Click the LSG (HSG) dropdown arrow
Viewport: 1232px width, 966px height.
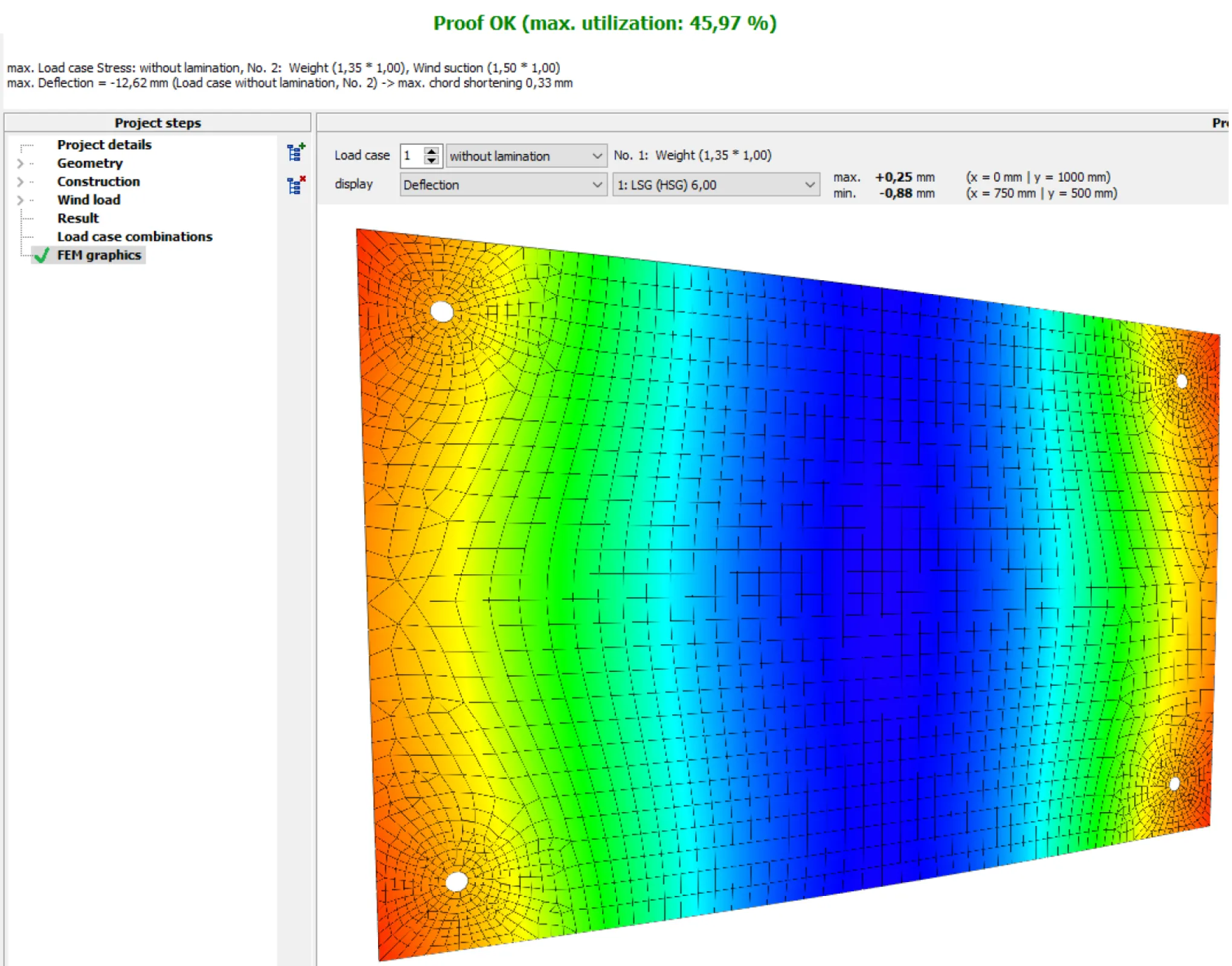click(x=810, y=185)
